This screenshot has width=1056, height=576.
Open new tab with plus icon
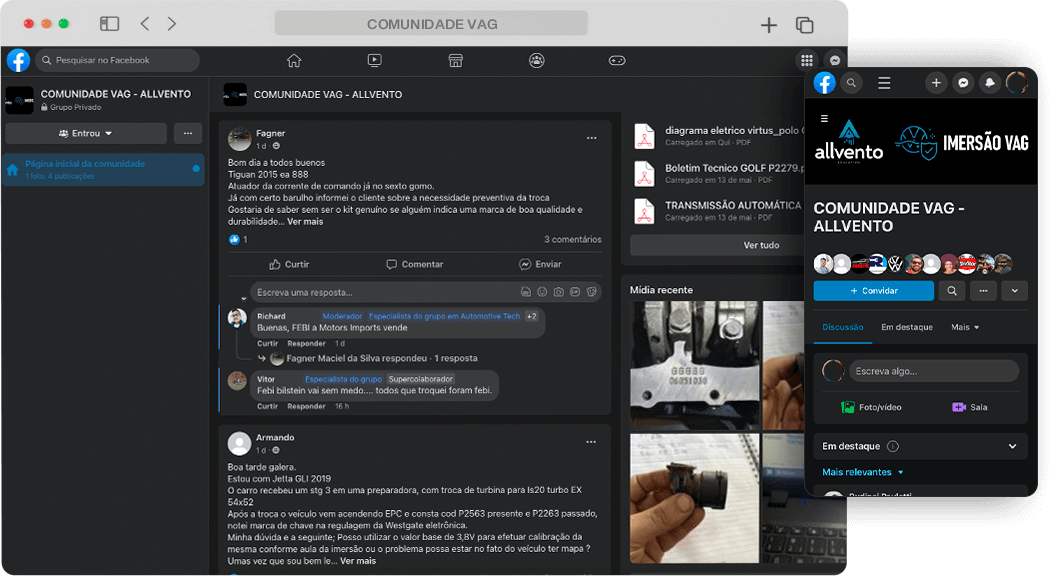(768, 25)
